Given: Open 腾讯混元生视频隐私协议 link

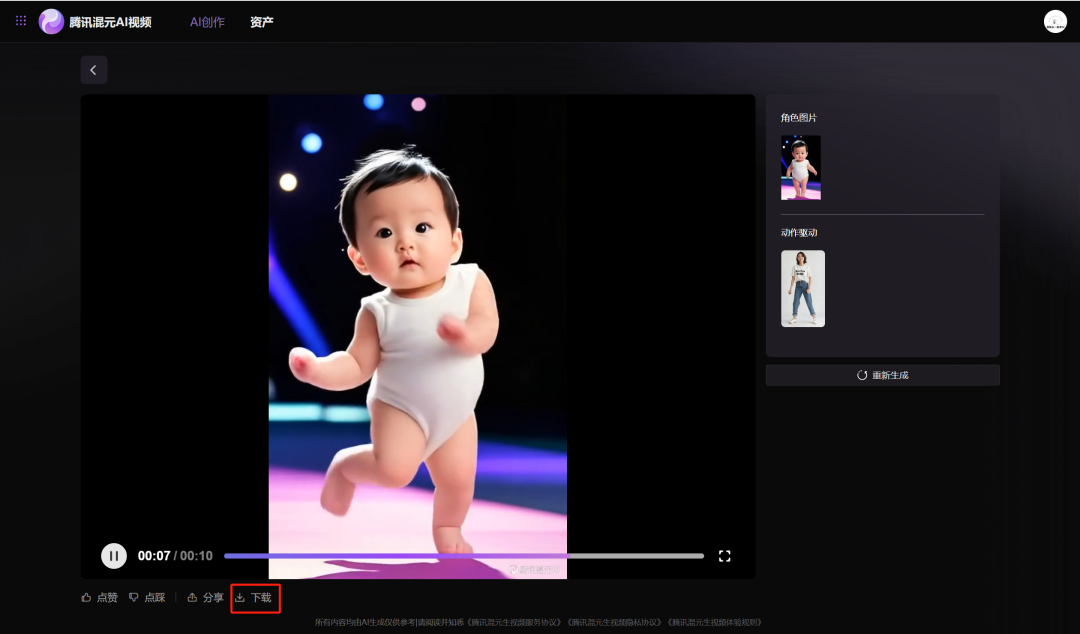Looking at the screenshot, I should pyautogui.click(x=614, y=622).
